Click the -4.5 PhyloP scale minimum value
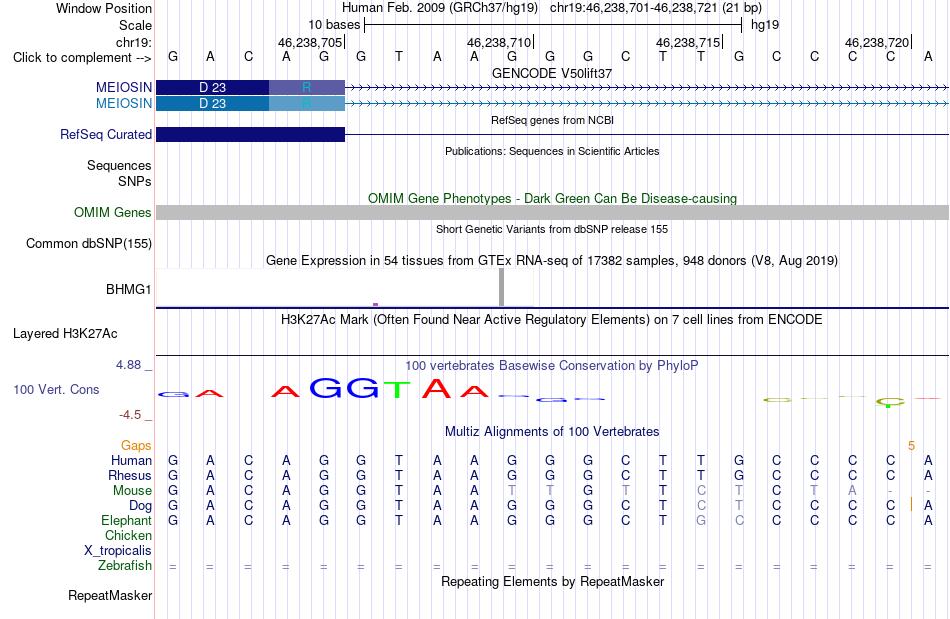This screenshot has height=619, width=950. (130, 415)
